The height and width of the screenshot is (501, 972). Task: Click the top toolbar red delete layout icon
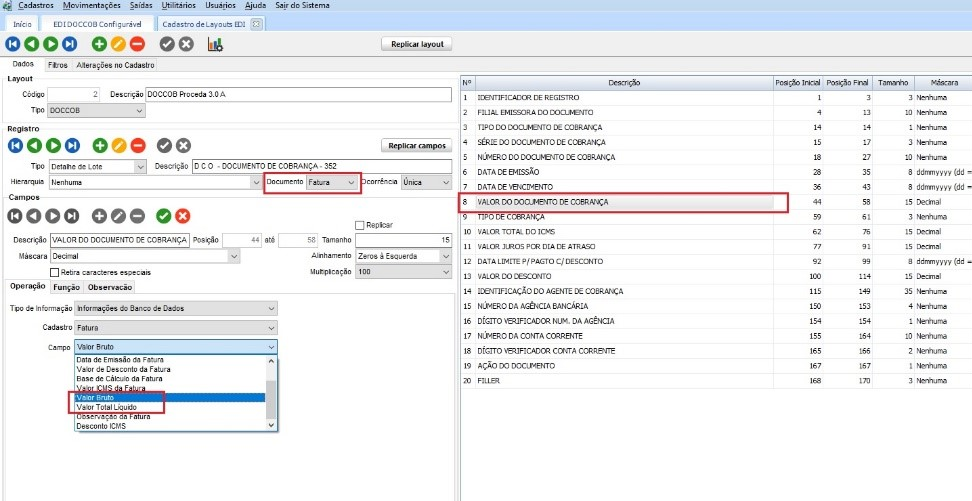tap(137, 44)
